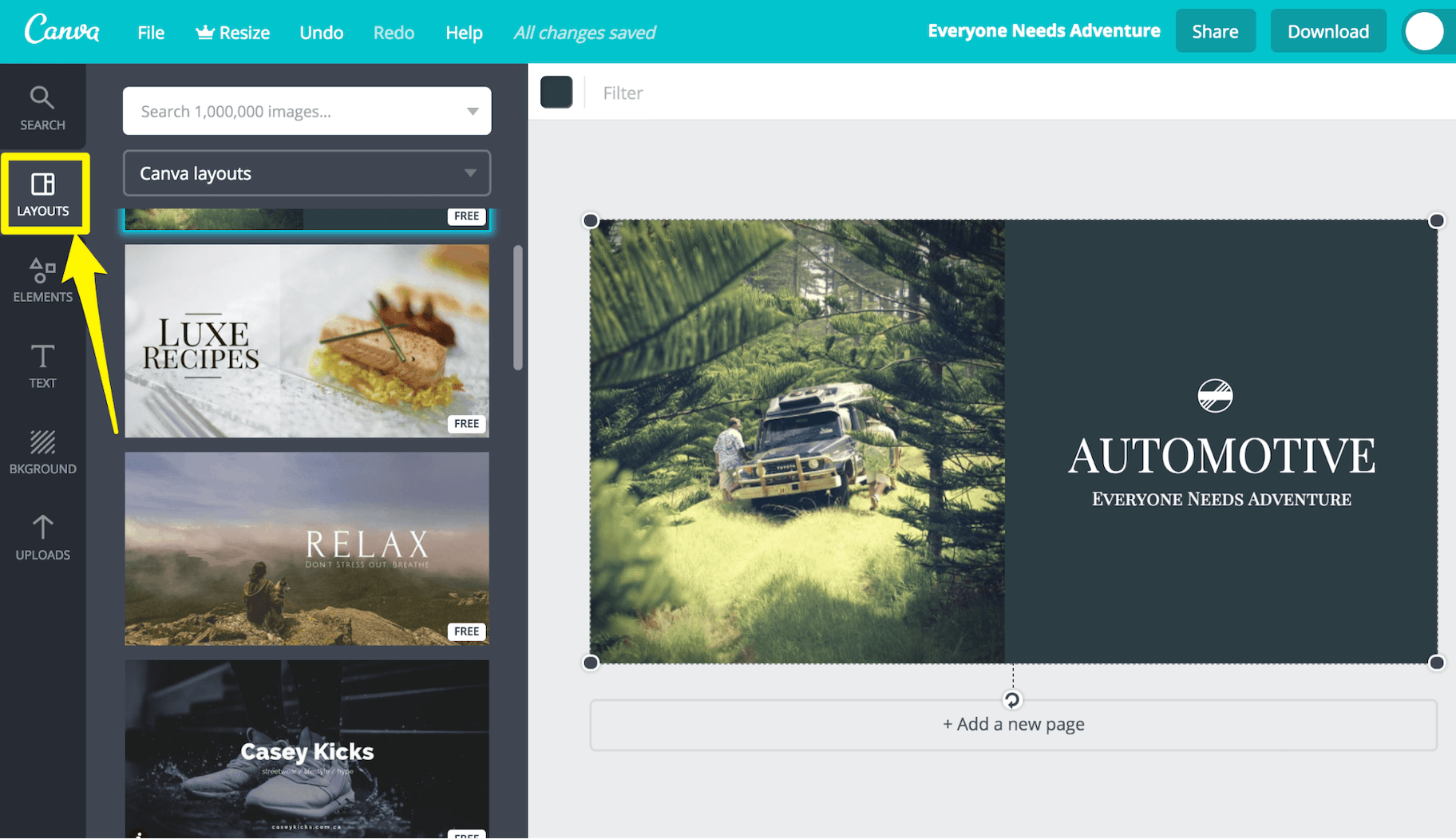The image size is (1456, 839).
Task: Select the Text tool in sidebar
Action: [42, 366]
